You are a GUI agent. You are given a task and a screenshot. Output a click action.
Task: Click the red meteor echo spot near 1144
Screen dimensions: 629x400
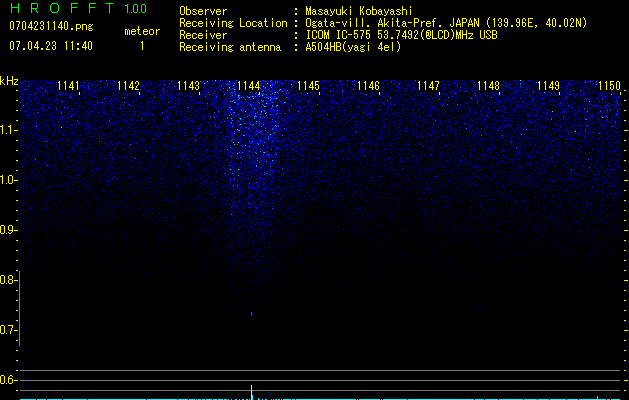coord(252,314)
